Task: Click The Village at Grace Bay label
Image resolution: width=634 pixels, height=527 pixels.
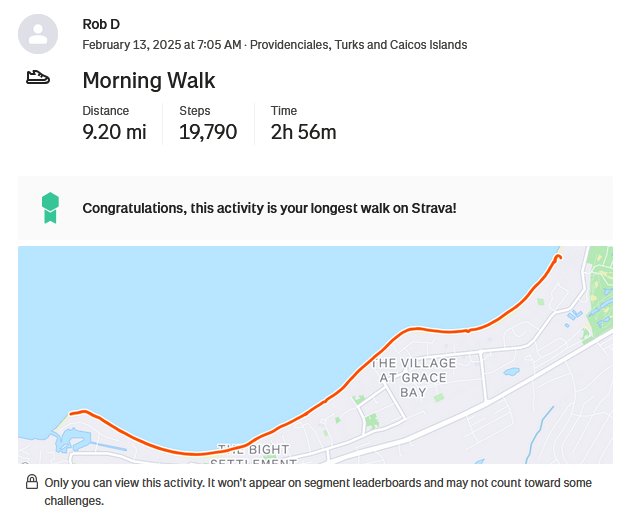Action: tap(413, 377)
